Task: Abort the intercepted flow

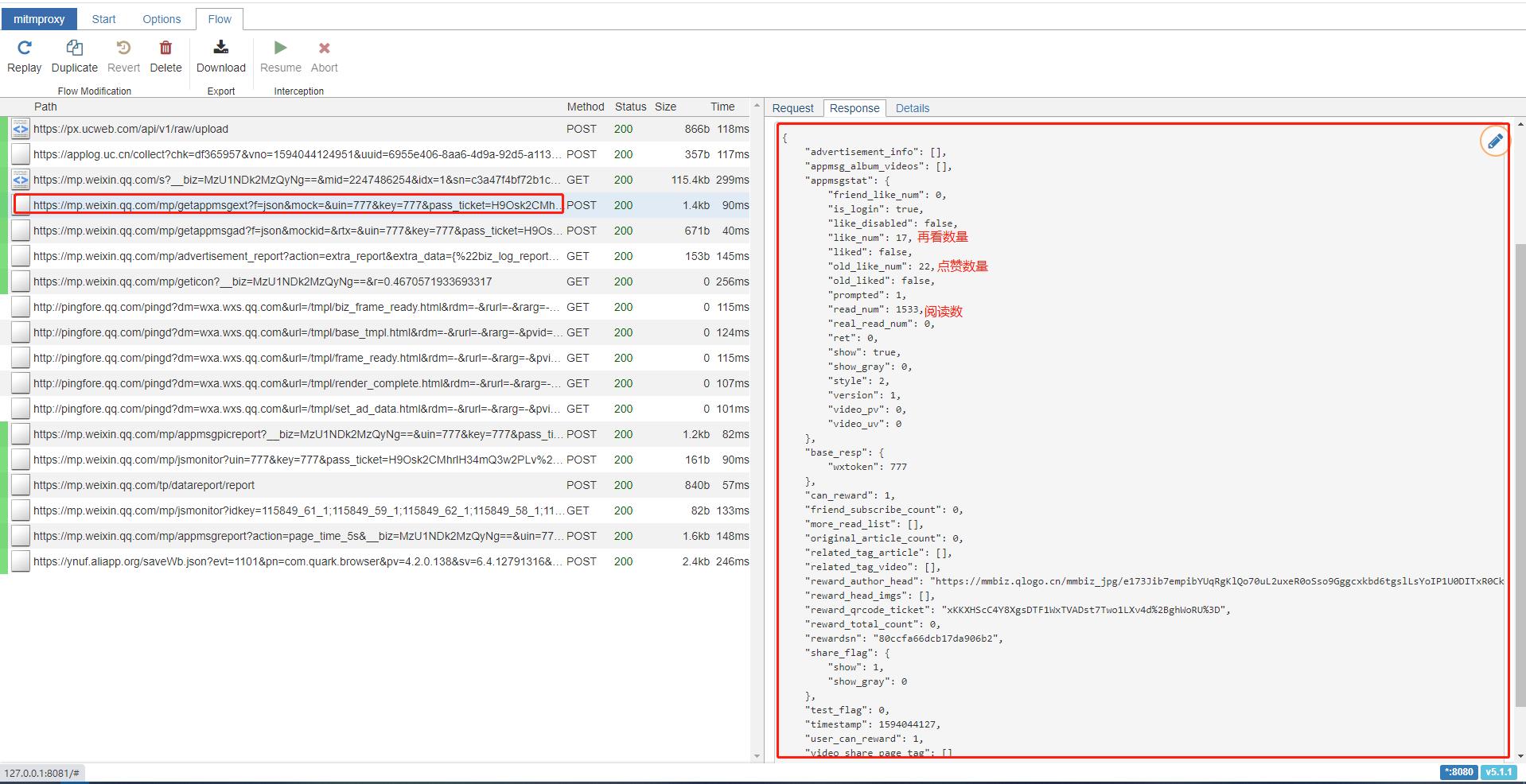Action: point(324,49)
